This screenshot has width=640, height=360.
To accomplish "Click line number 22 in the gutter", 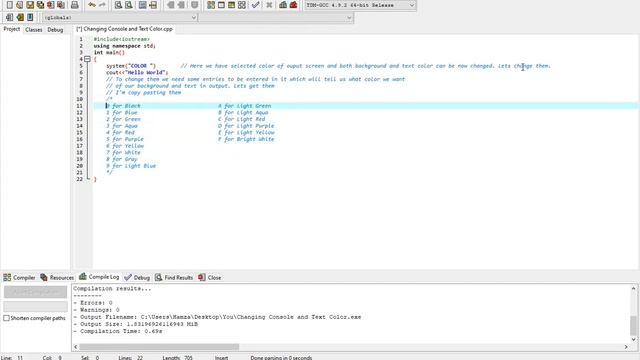I will pos(79,179).
